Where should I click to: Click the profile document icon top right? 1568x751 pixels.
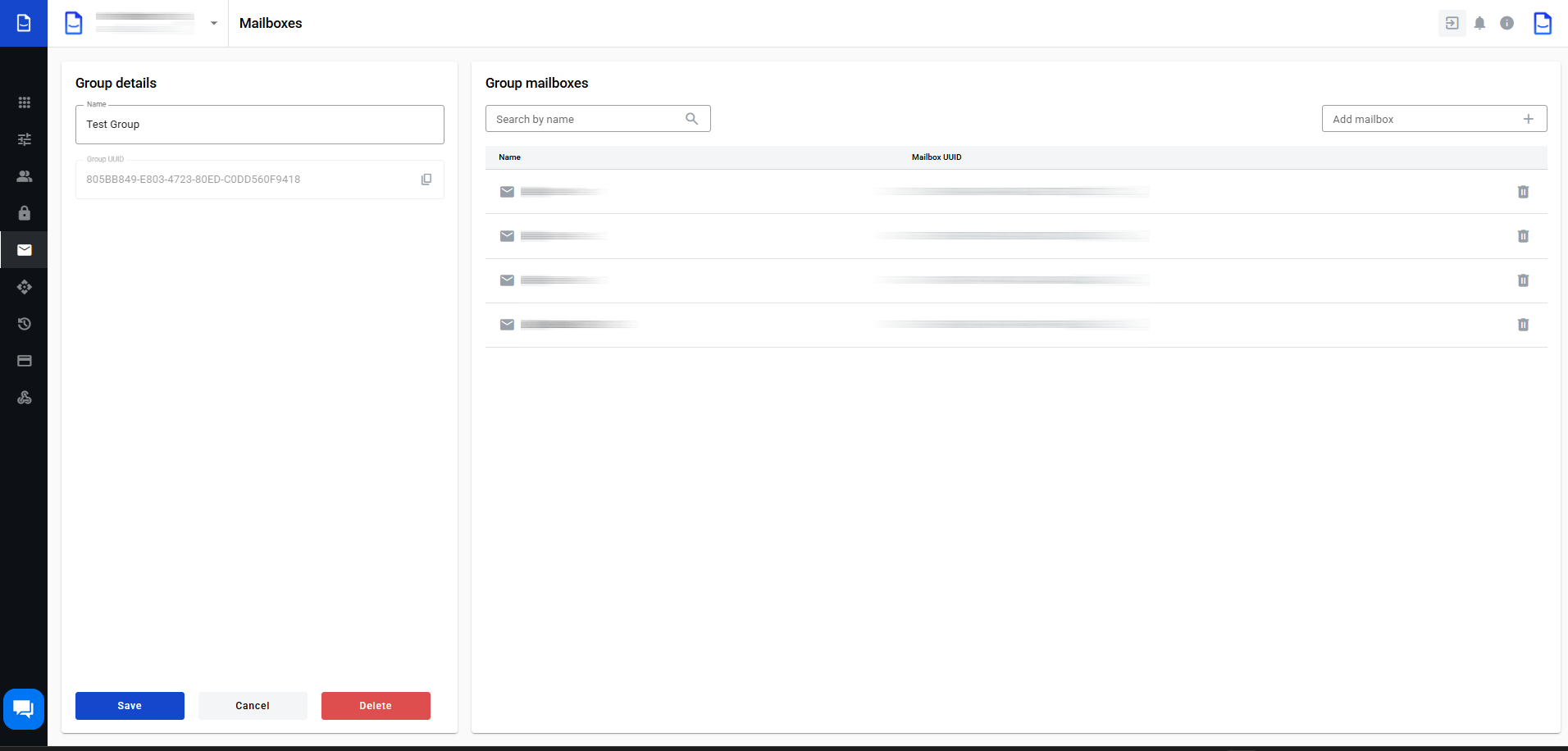click(1543, 23)
